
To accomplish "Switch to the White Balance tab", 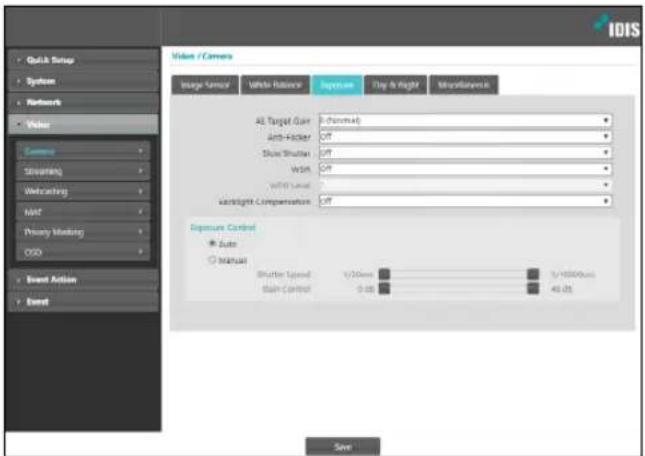I will (x=275, y=85).
